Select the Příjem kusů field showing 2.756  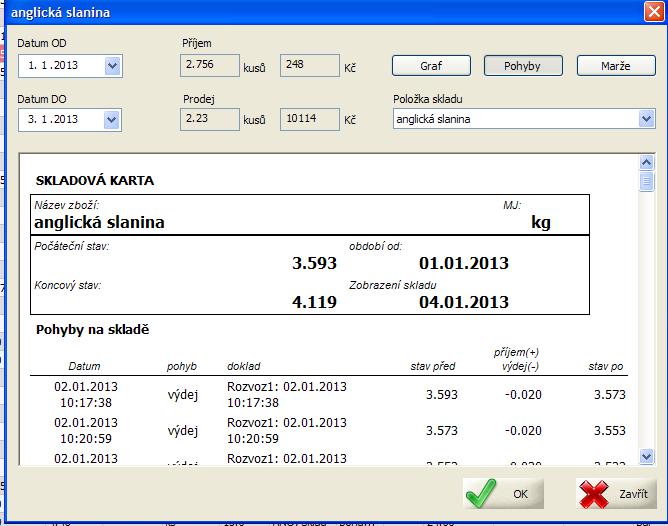point(208,66)
